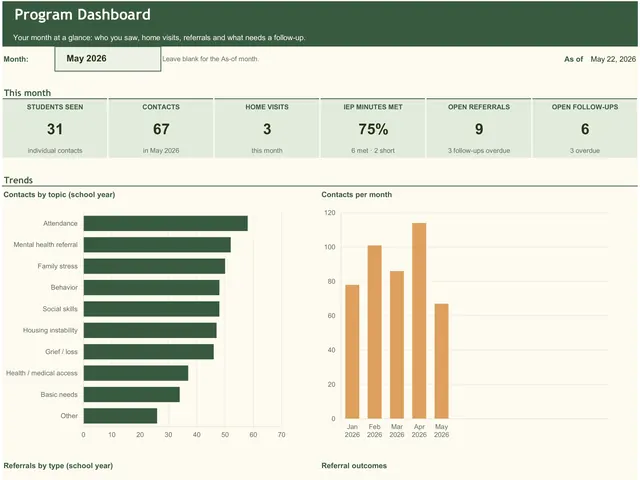
Task: Select the IEP Minutes Met 75% card
Action: tap(373, 128)
